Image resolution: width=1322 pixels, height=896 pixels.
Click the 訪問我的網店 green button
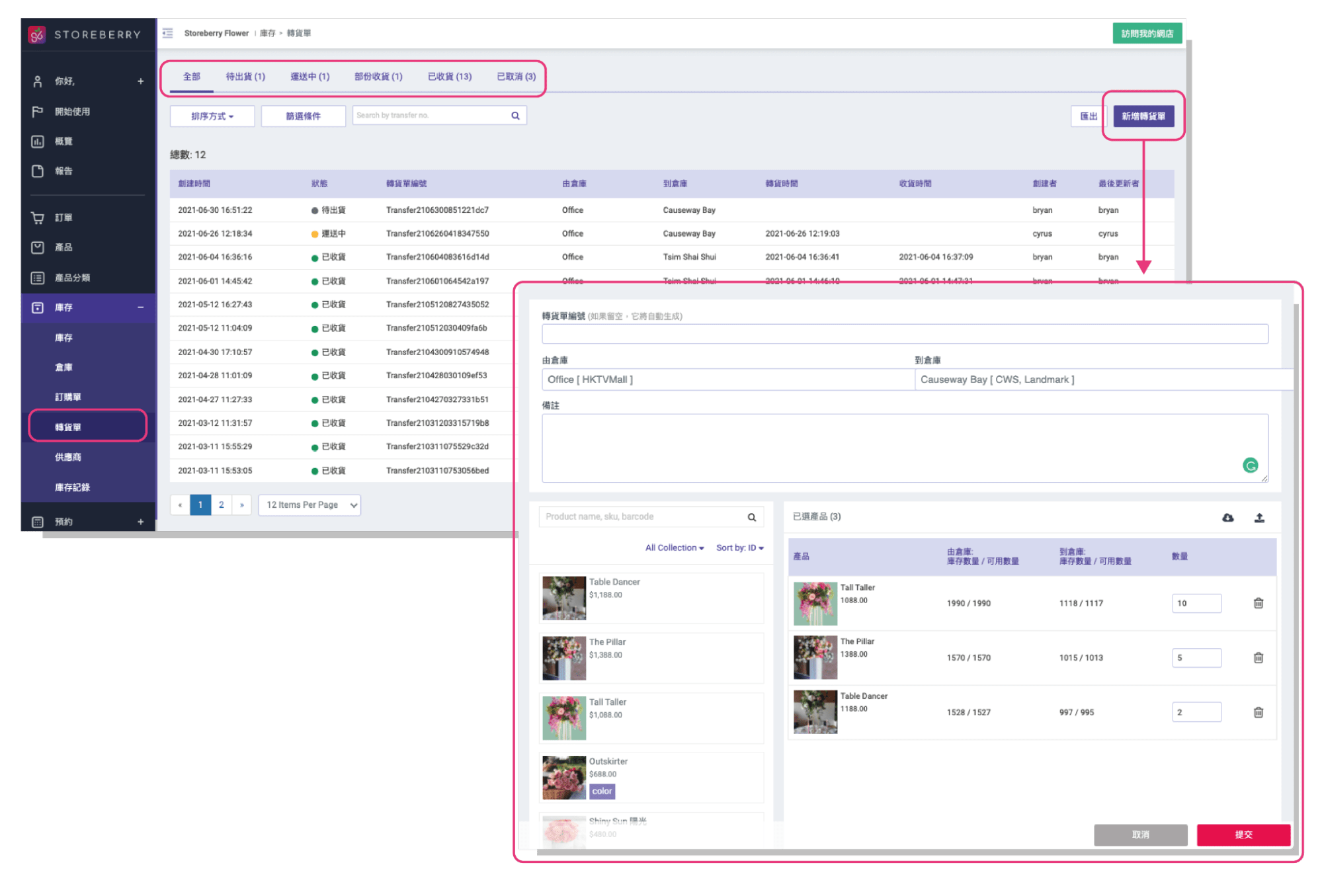1147,34
